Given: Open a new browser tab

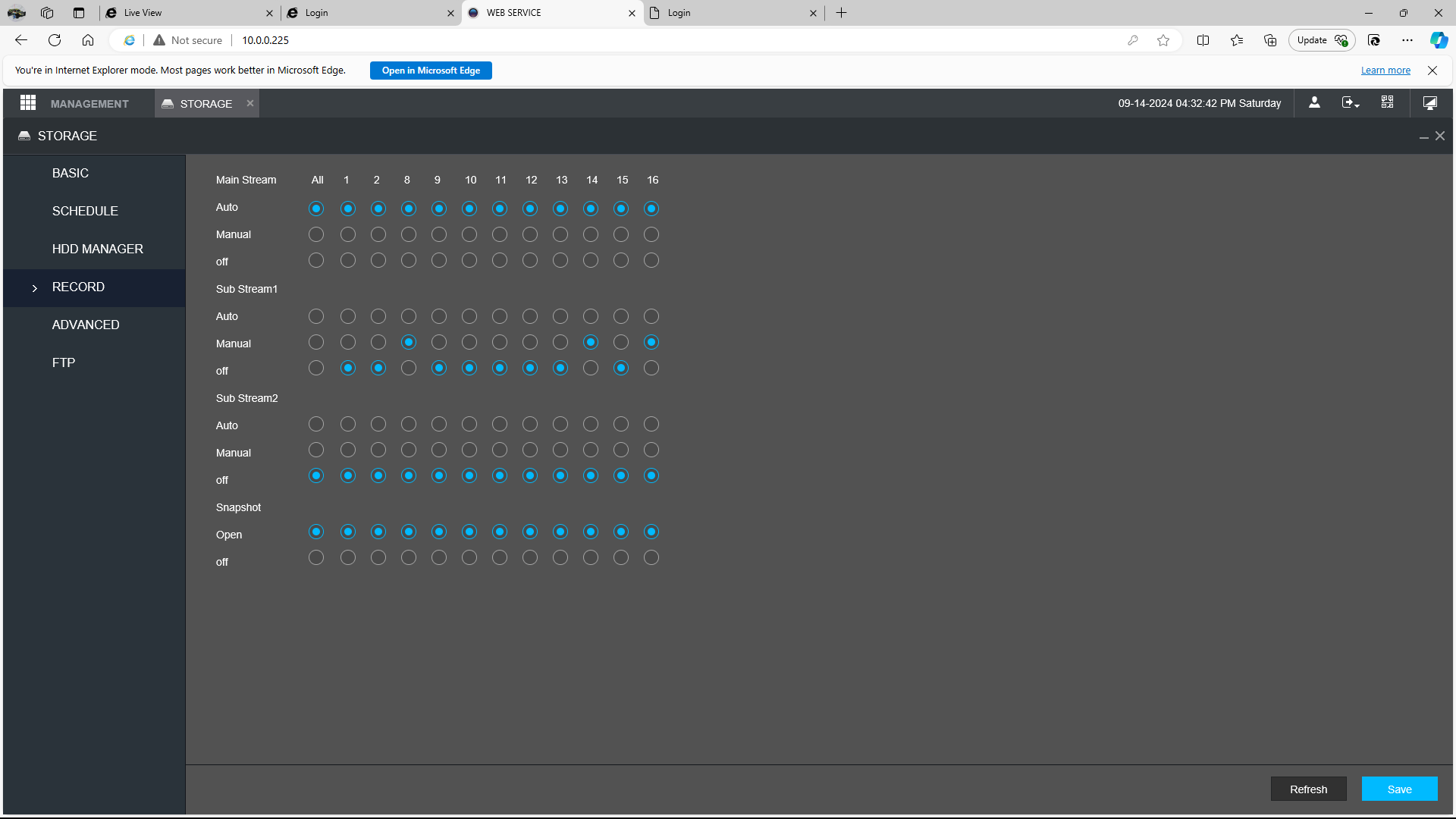Looking at the screenshot, I should pyautogui.click(x=841, y=13).
